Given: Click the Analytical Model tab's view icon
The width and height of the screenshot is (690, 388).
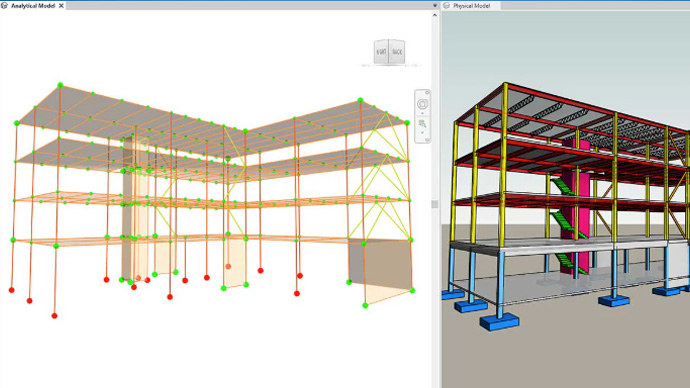Looking at the screenshot, I should pyautogui.click(x=4, y=6).
